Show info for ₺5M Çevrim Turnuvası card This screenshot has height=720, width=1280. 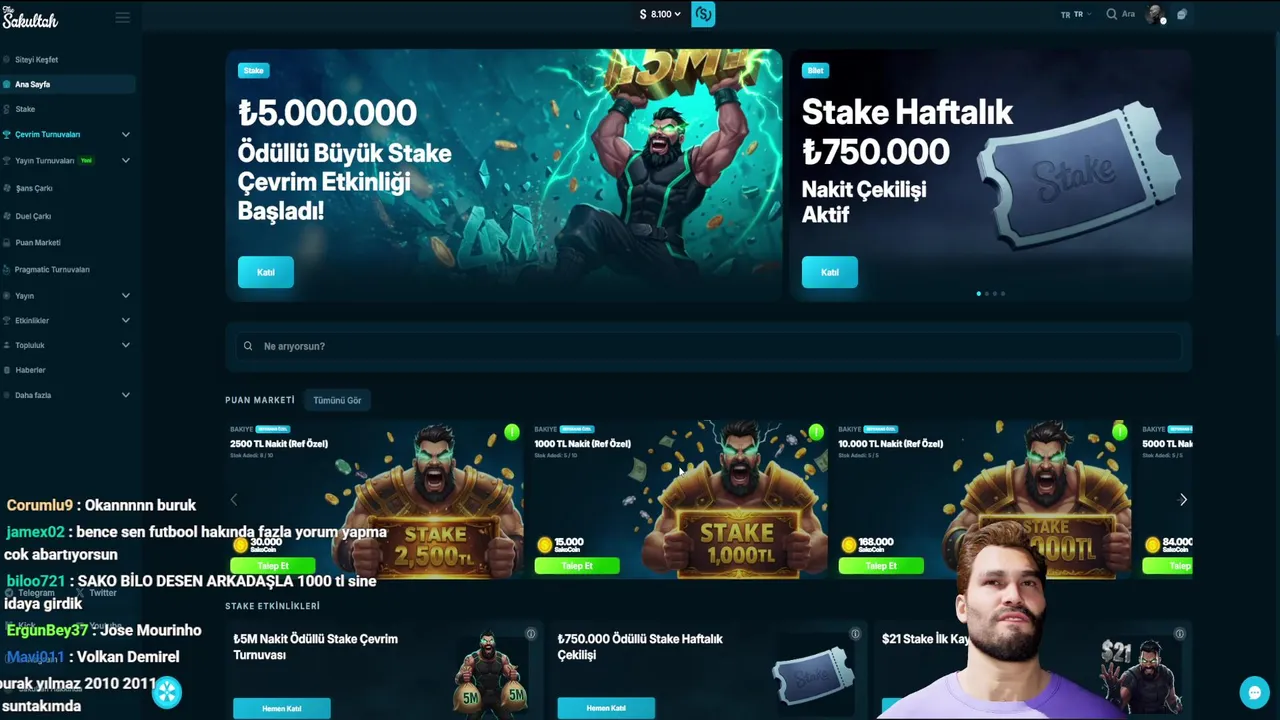tap(531, 634)
